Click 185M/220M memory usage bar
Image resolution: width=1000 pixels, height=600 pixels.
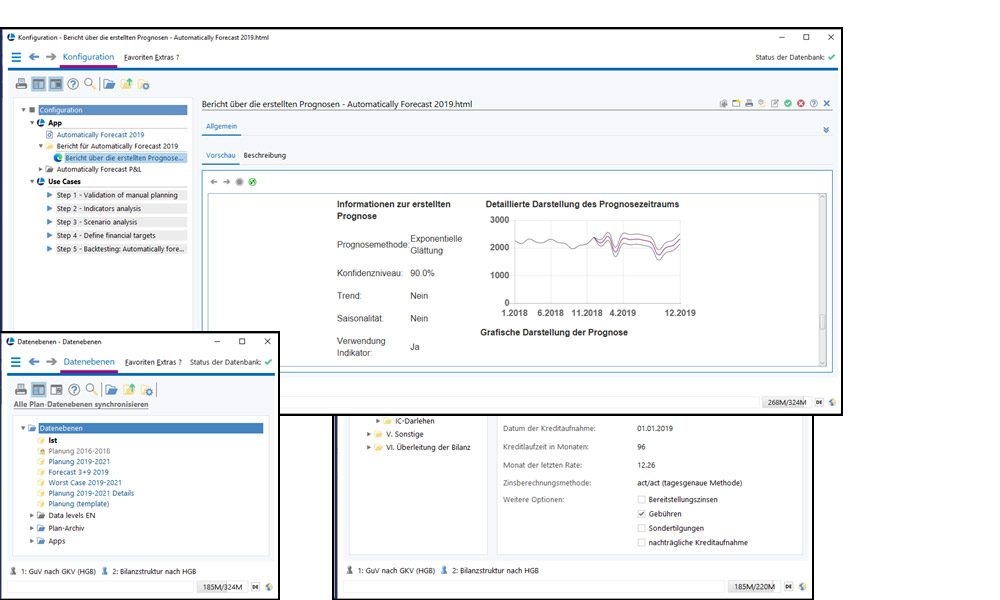[754, 586]
